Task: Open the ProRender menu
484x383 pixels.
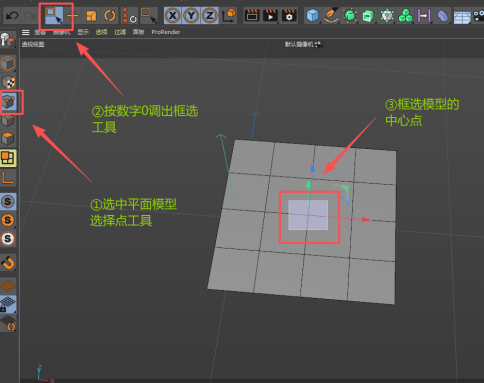Action: pyautogui.click(x=166, y=32)
